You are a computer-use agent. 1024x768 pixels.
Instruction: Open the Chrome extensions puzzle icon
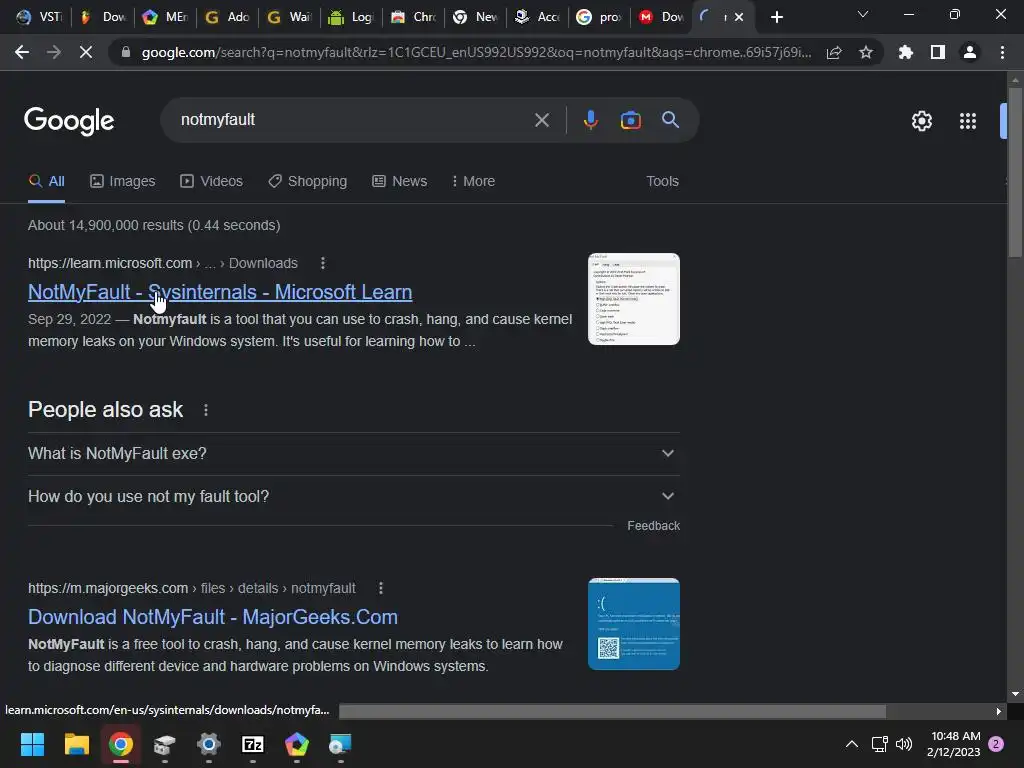(906, 52)
